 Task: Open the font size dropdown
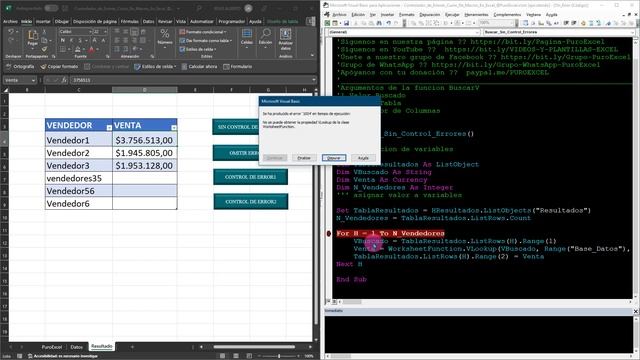tap(105, 32)
